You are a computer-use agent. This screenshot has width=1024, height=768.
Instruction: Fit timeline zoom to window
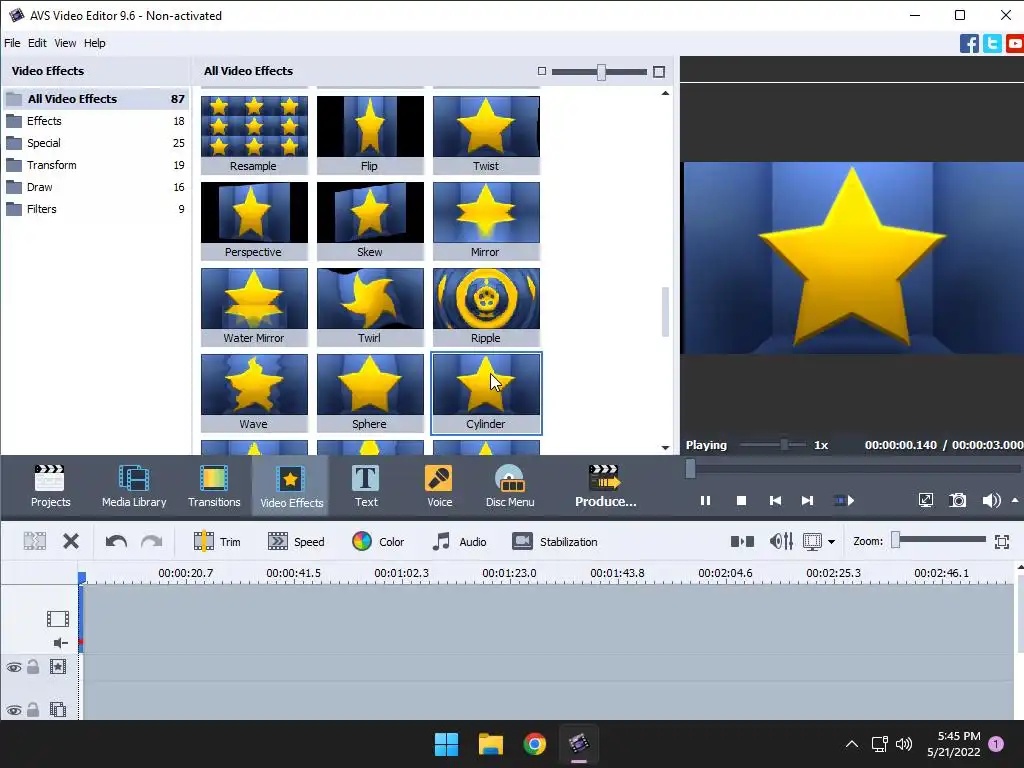pyautogui.click(x=1002, y=541)
